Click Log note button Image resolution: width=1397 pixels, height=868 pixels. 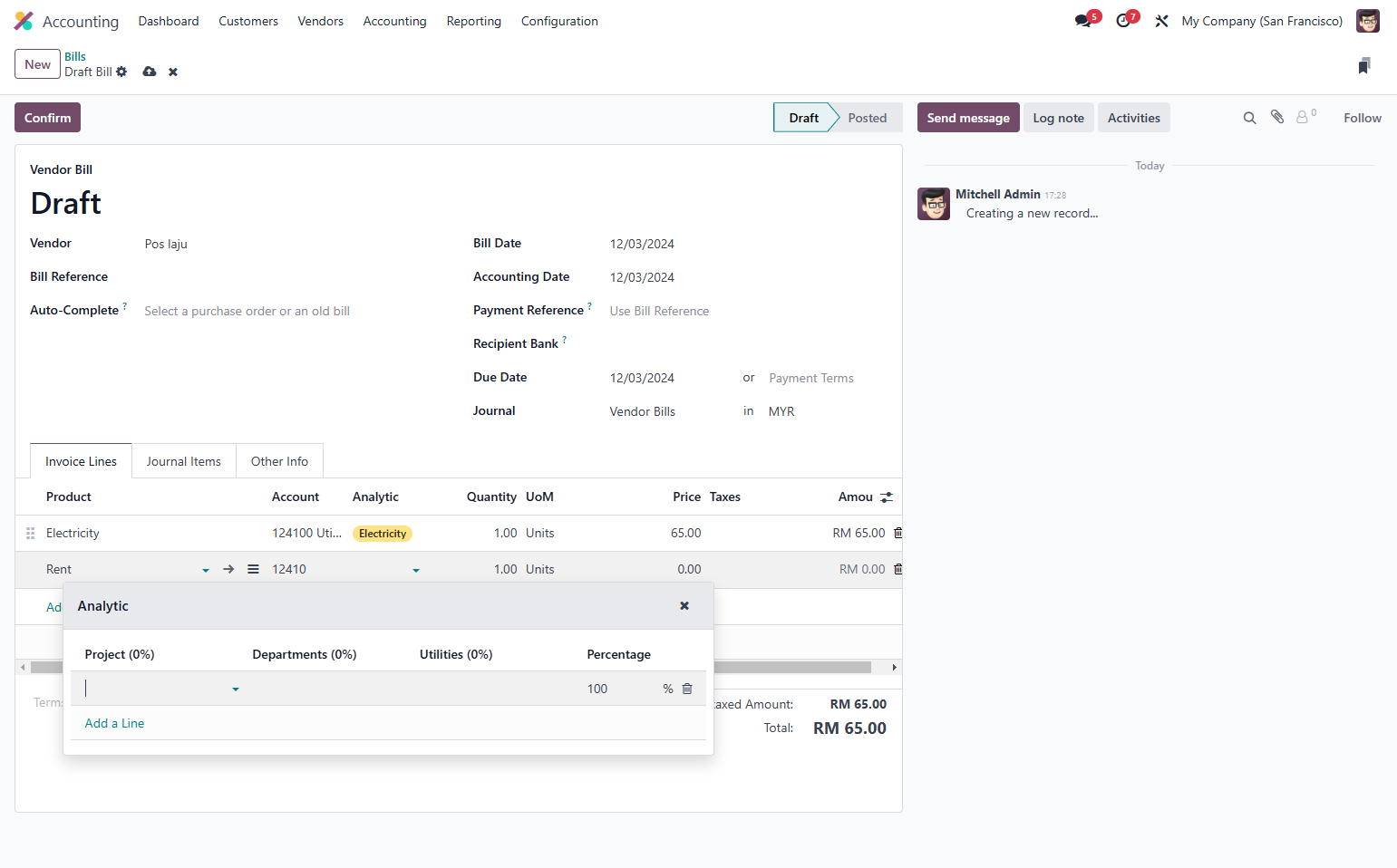tap(1058, 118)
